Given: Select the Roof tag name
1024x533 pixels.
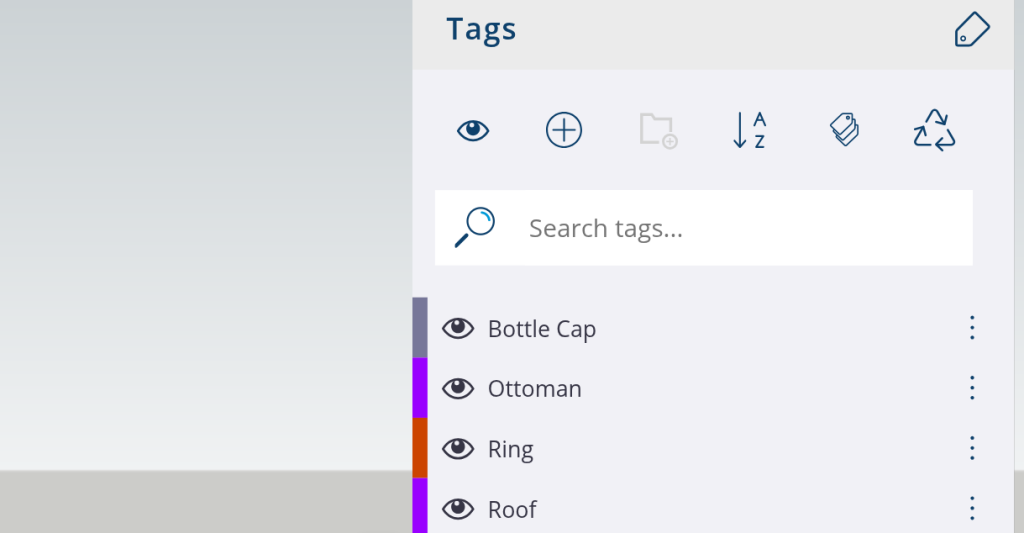Looking at the screenshot, I should [x=512, y=510].
